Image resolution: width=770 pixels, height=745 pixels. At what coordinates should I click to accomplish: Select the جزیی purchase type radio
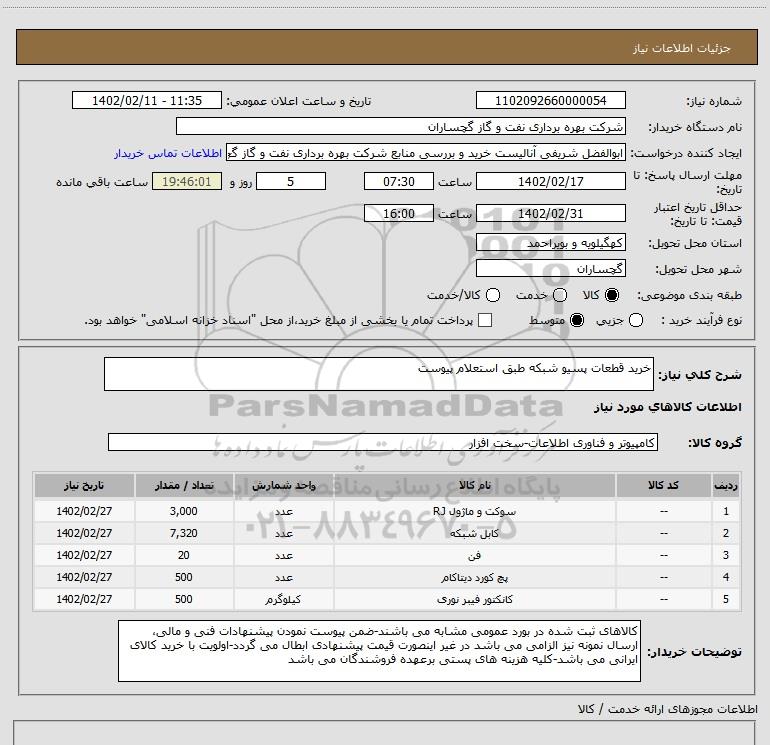click(x=635, y=320)
